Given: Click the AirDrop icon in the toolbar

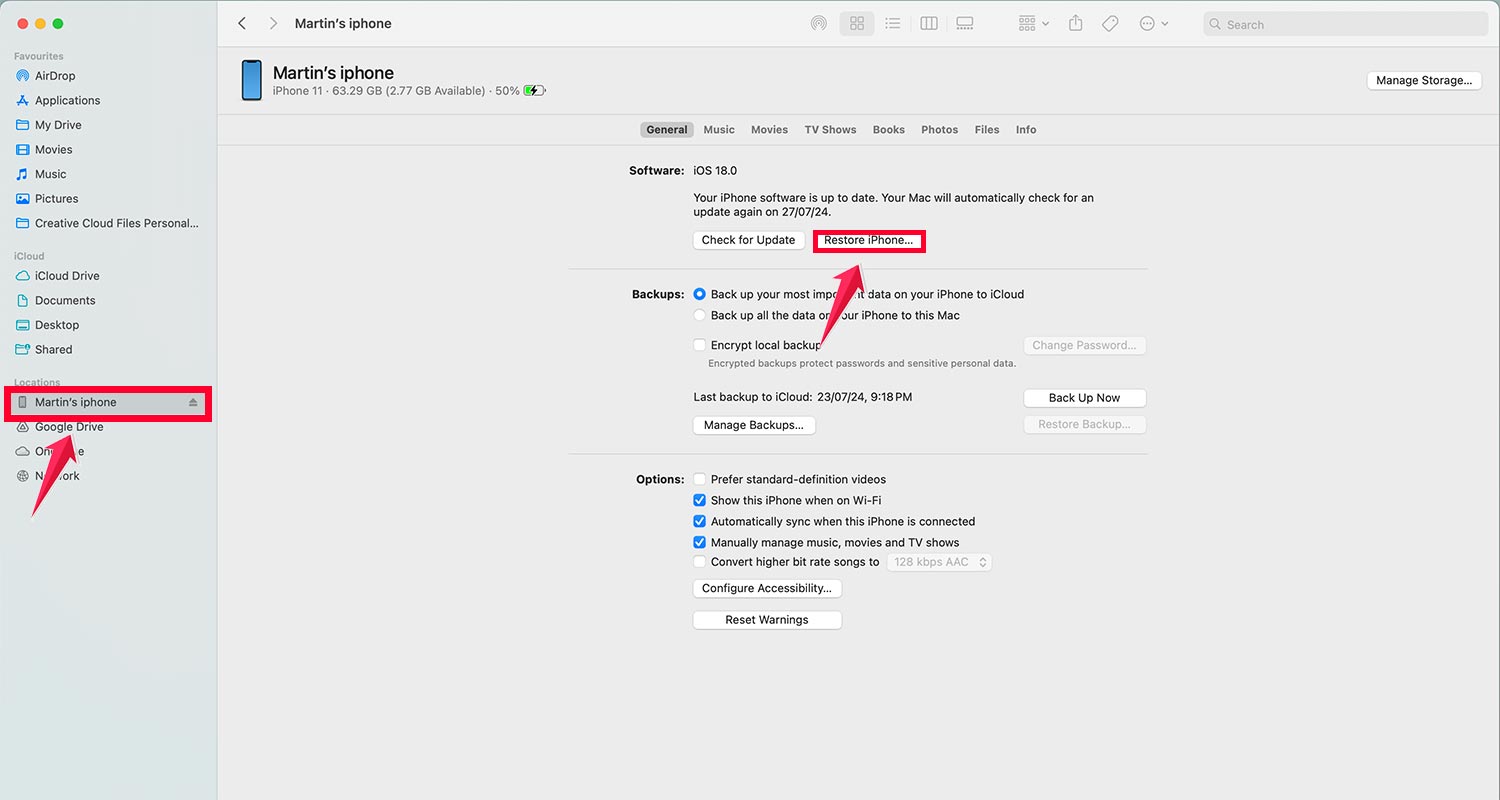Looking at the screenshot, I should [819, 23].
